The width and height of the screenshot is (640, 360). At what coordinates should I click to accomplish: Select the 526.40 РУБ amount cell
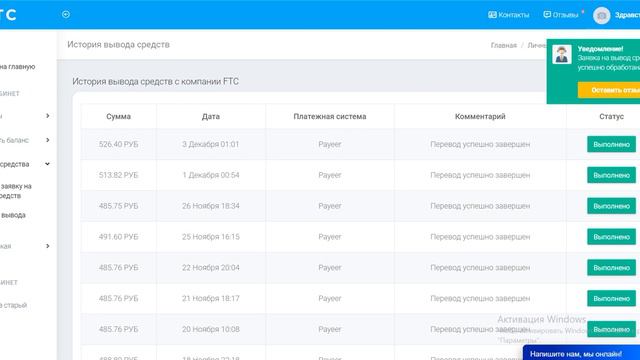point(118,144)
